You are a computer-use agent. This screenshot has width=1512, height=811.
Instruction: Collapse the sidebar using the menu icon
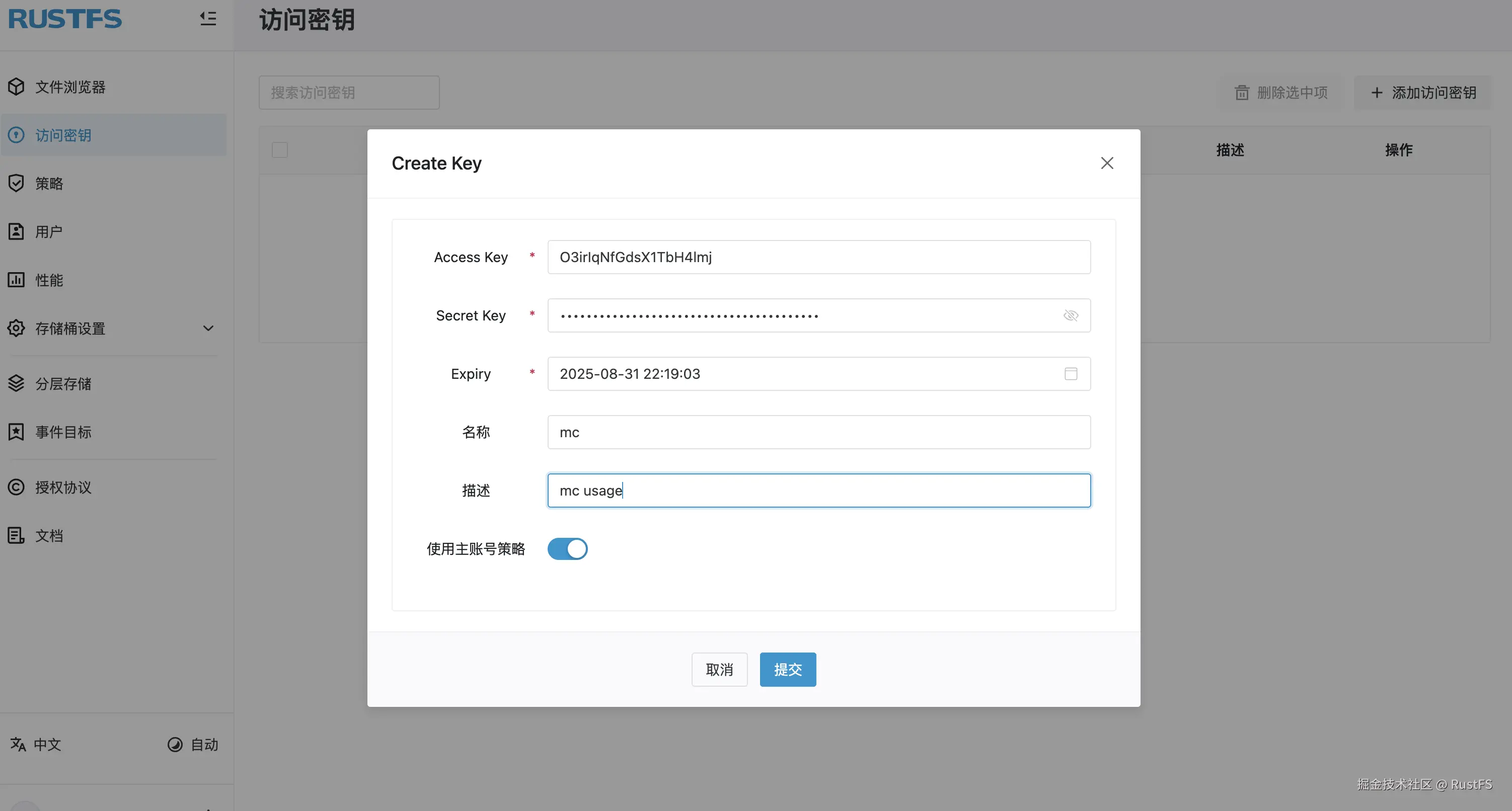tap(208, 19)
